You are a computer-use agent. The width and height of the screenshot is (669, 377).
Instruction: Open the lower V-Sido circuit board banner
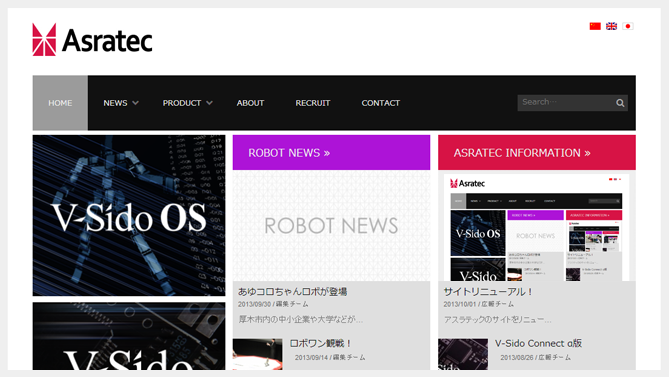coord(129,336)
